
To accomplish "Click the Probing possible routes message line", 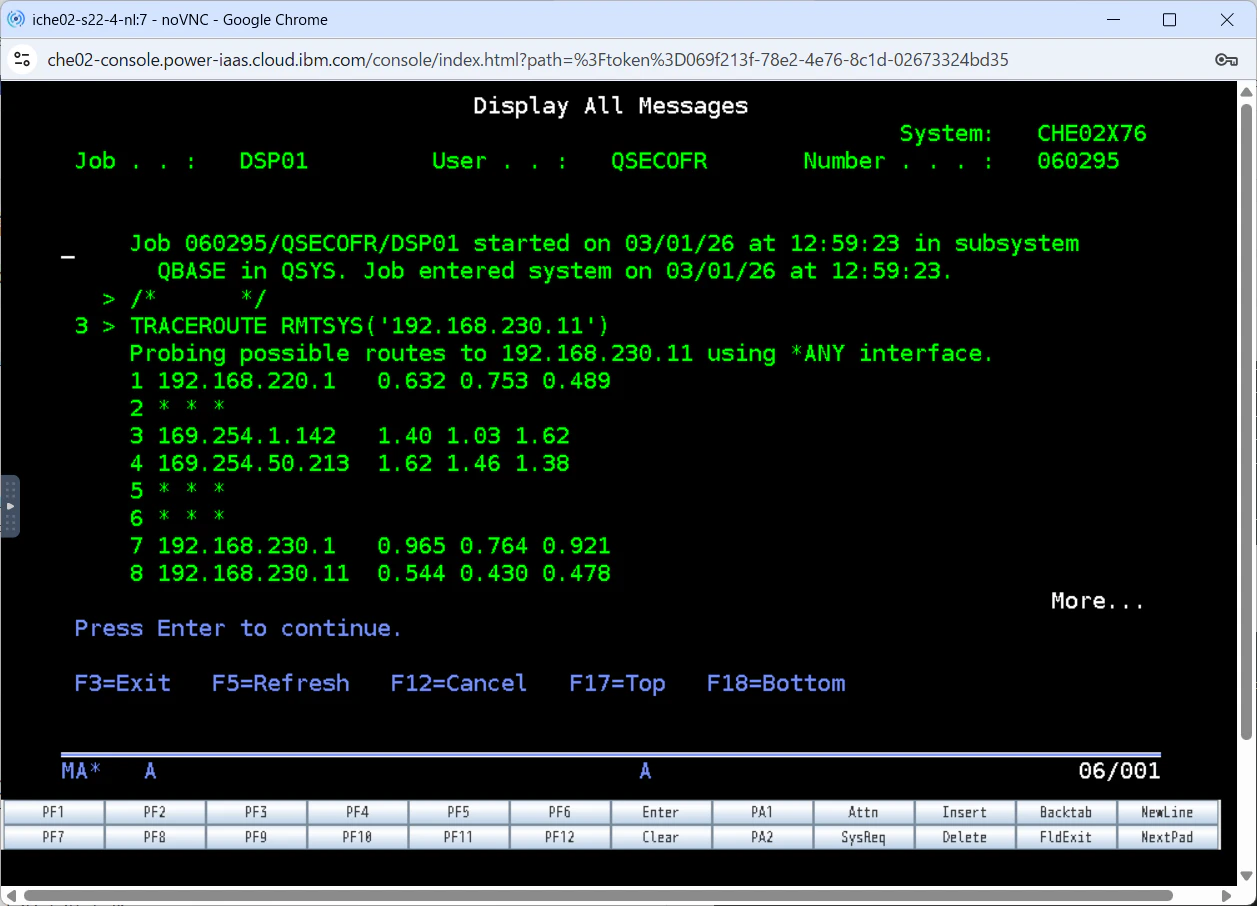I will click(x=561, y=353).
